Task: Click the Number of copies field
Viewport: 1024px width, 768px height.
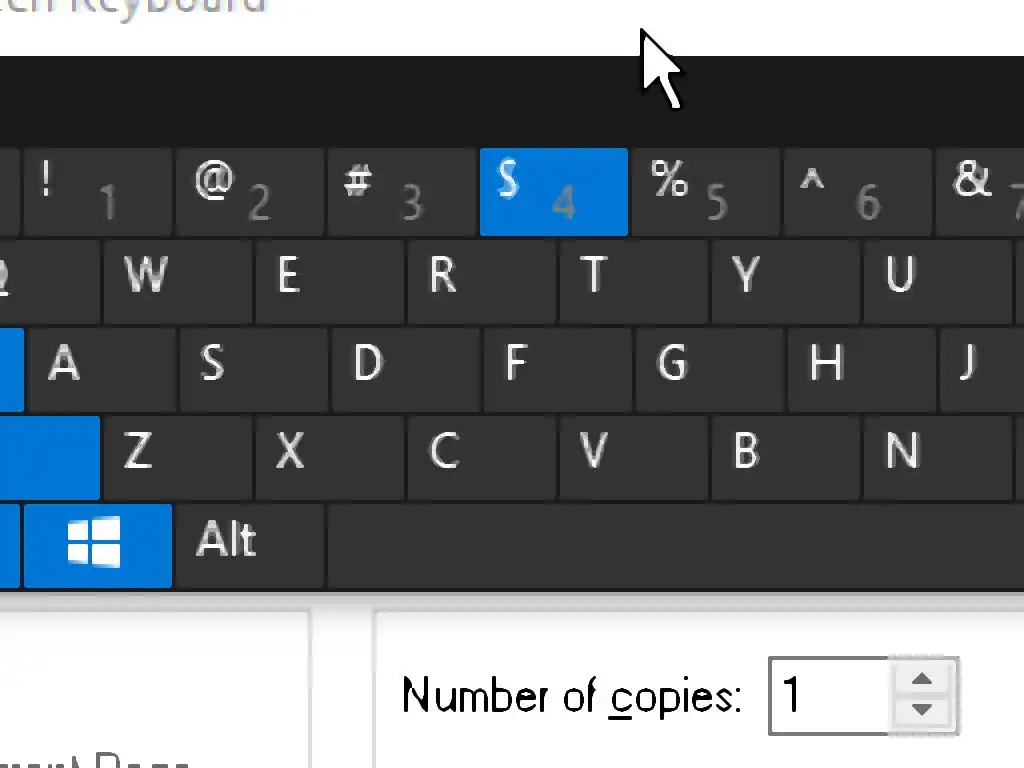Action: coord(828,696)
